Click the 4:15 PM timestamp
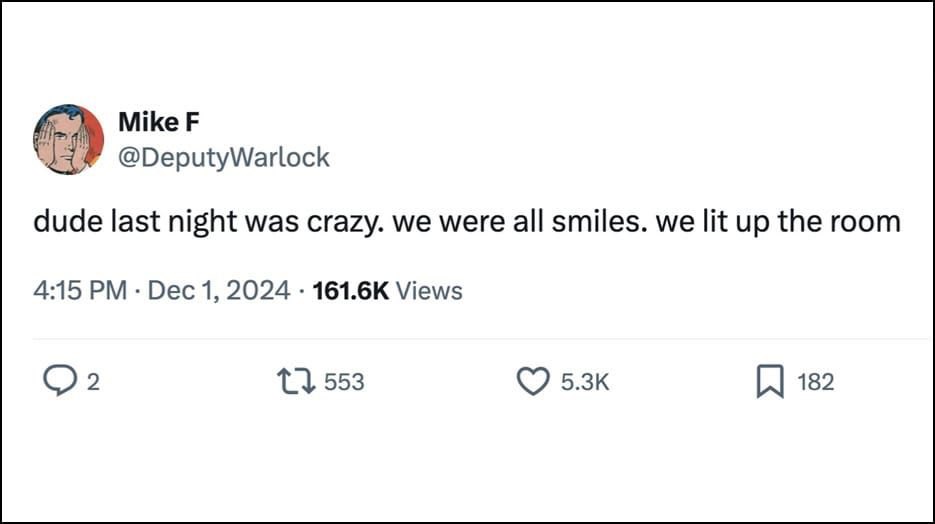 [80, 291]
